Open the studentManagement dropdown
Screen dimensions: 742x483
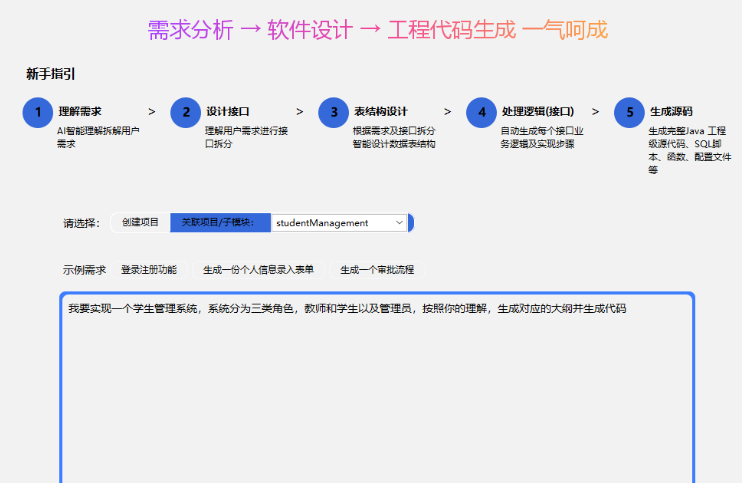(x=338, y=223)
